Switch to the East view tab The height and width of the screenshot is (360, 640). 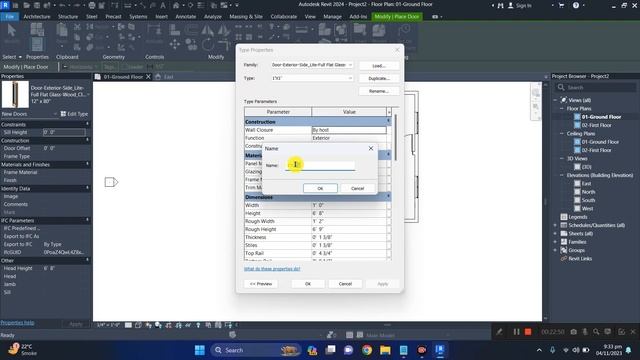169,77
